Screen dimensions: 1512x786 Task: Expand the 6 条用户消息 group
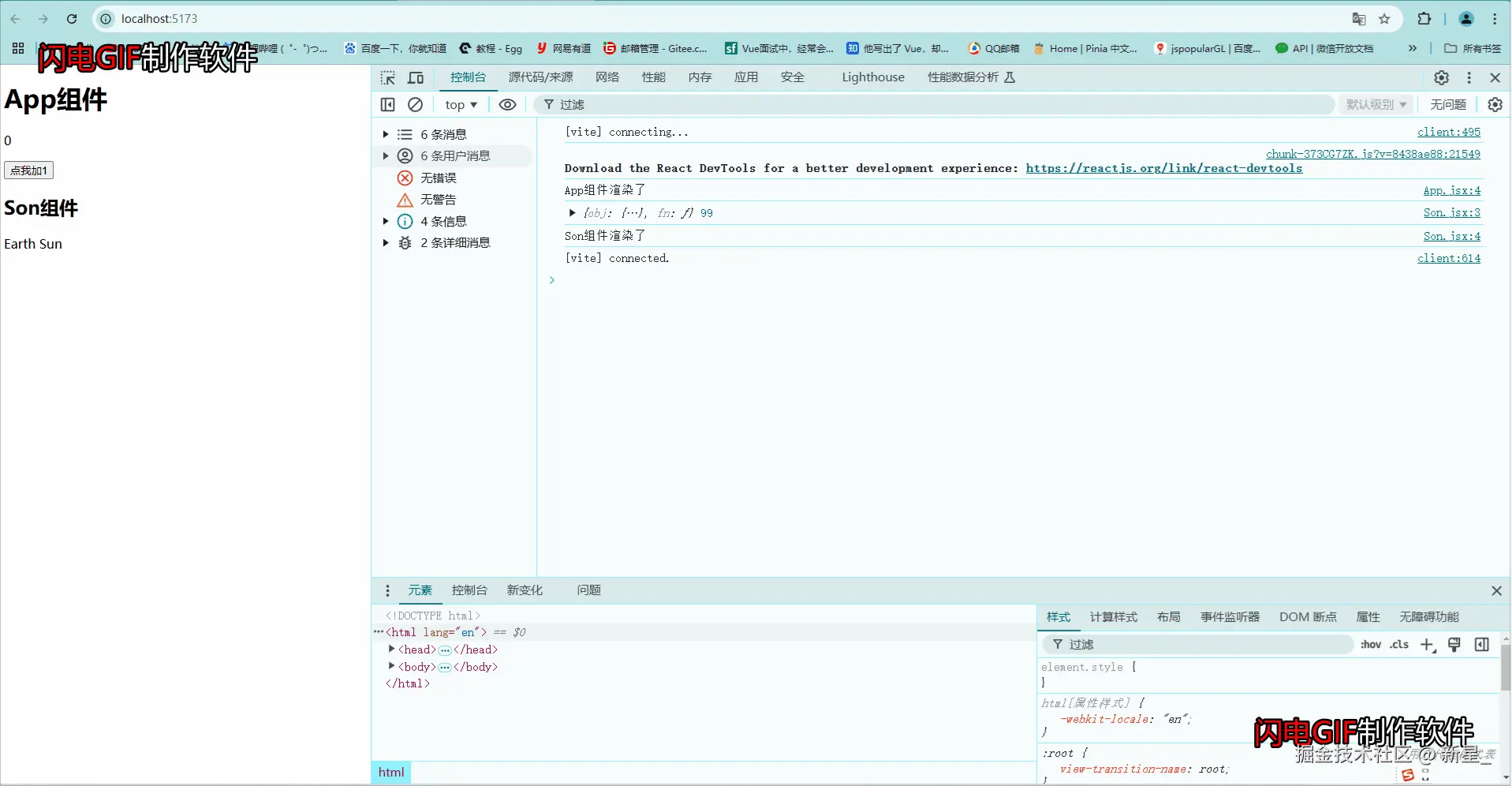(x=386, y=155)
